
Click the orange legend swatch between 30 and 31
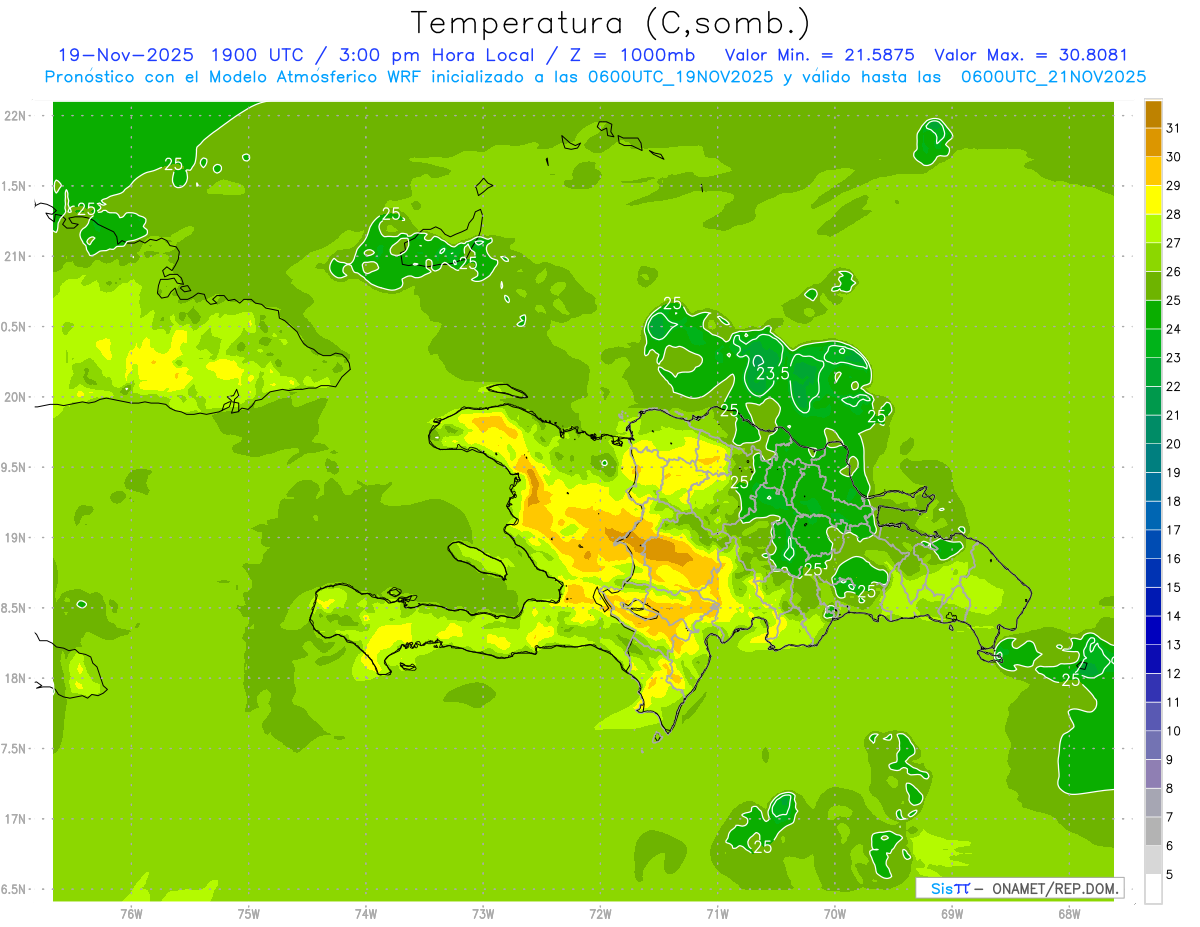1153,142
